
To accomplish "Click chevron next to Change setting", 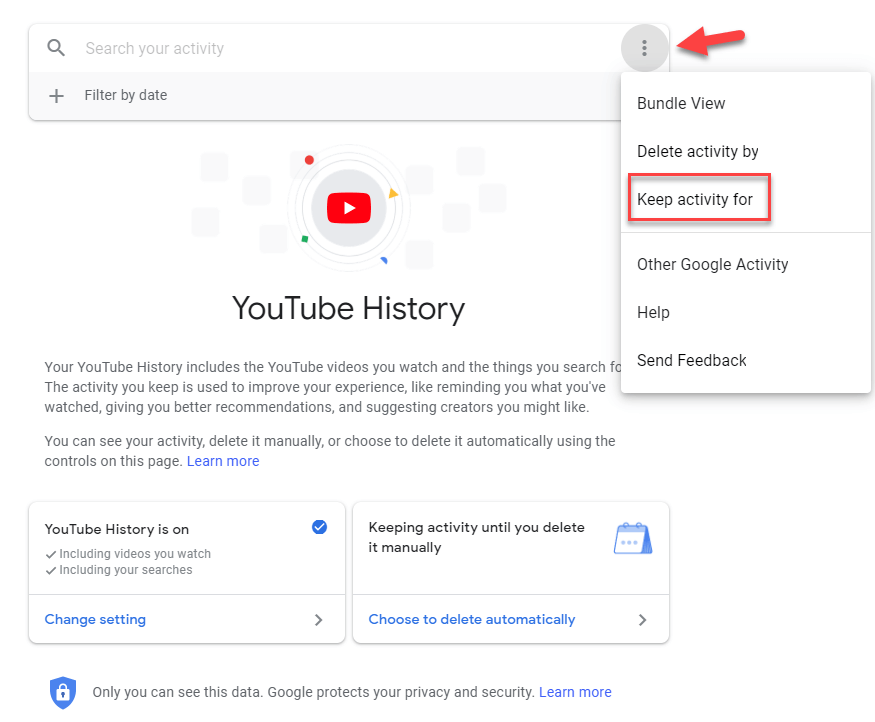I will coord(318,620).
